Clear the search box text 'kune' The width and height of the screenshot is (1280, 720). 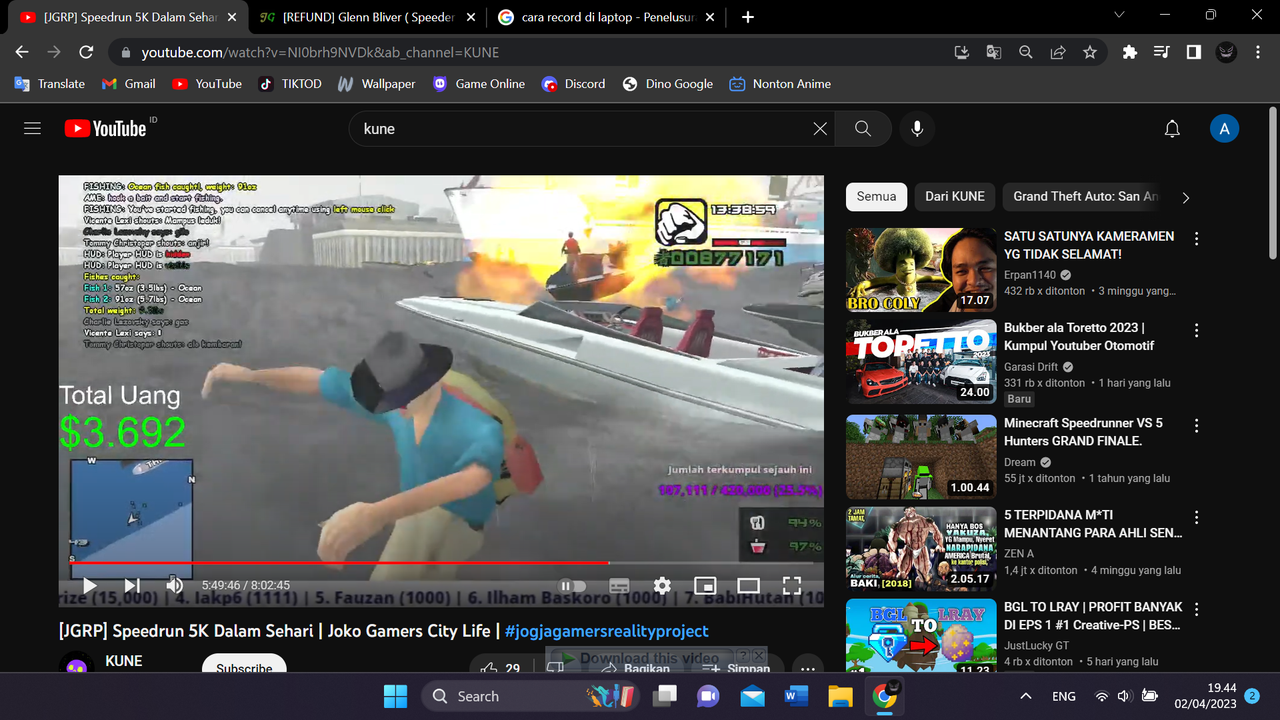click(820, 128)
